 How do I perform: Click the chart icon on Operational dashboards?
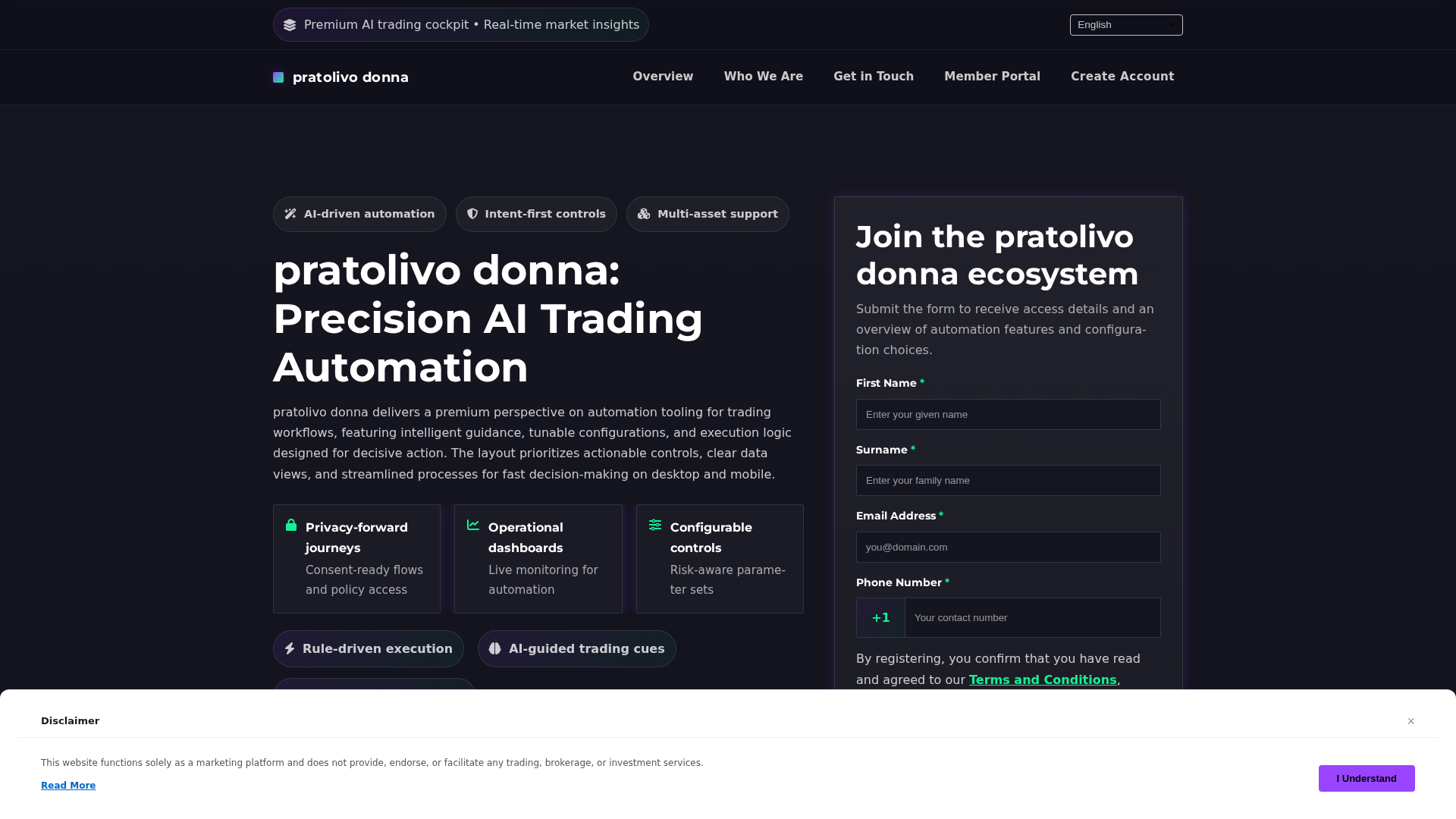(473, 525)
